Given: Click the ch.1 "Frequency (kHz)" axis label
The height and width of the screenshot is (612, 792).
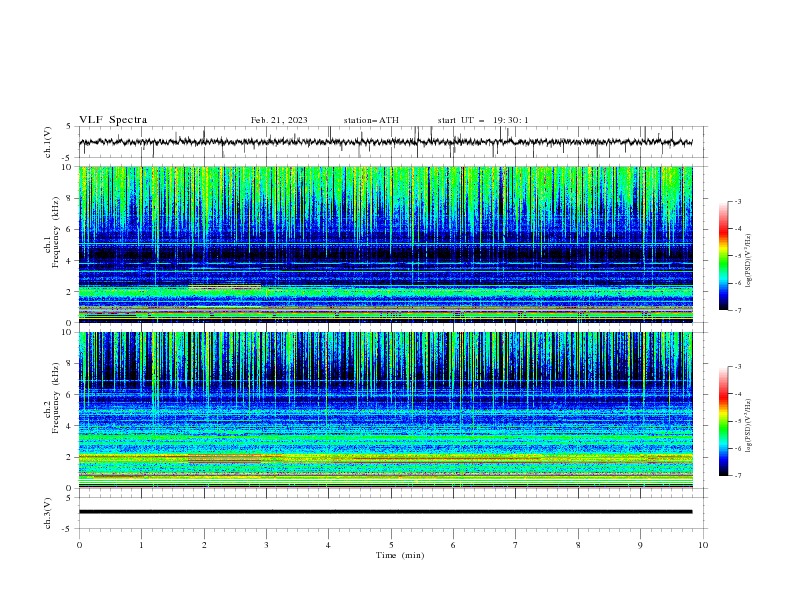Looking at the screenshot, I should [56, 233].
